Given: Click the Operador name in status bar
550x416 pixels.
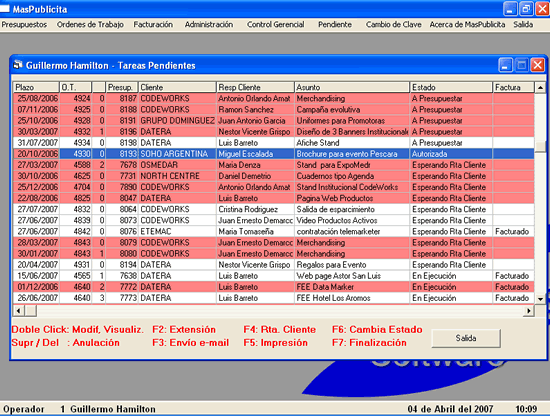Looking at the screenshot, I should click(x=113, y=409).
